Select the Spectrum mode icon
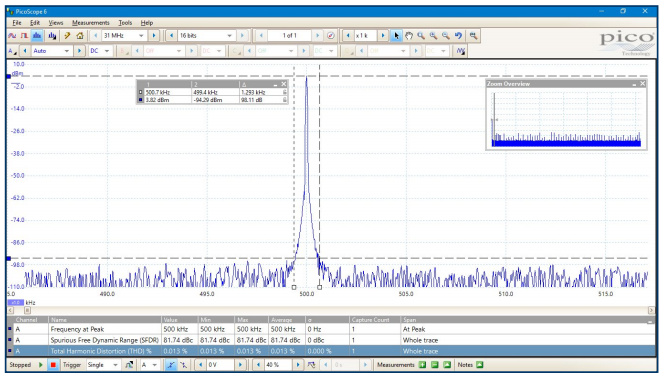Viewport: 661px width, 377px height. pyautogui.click(x=37, y=36)
